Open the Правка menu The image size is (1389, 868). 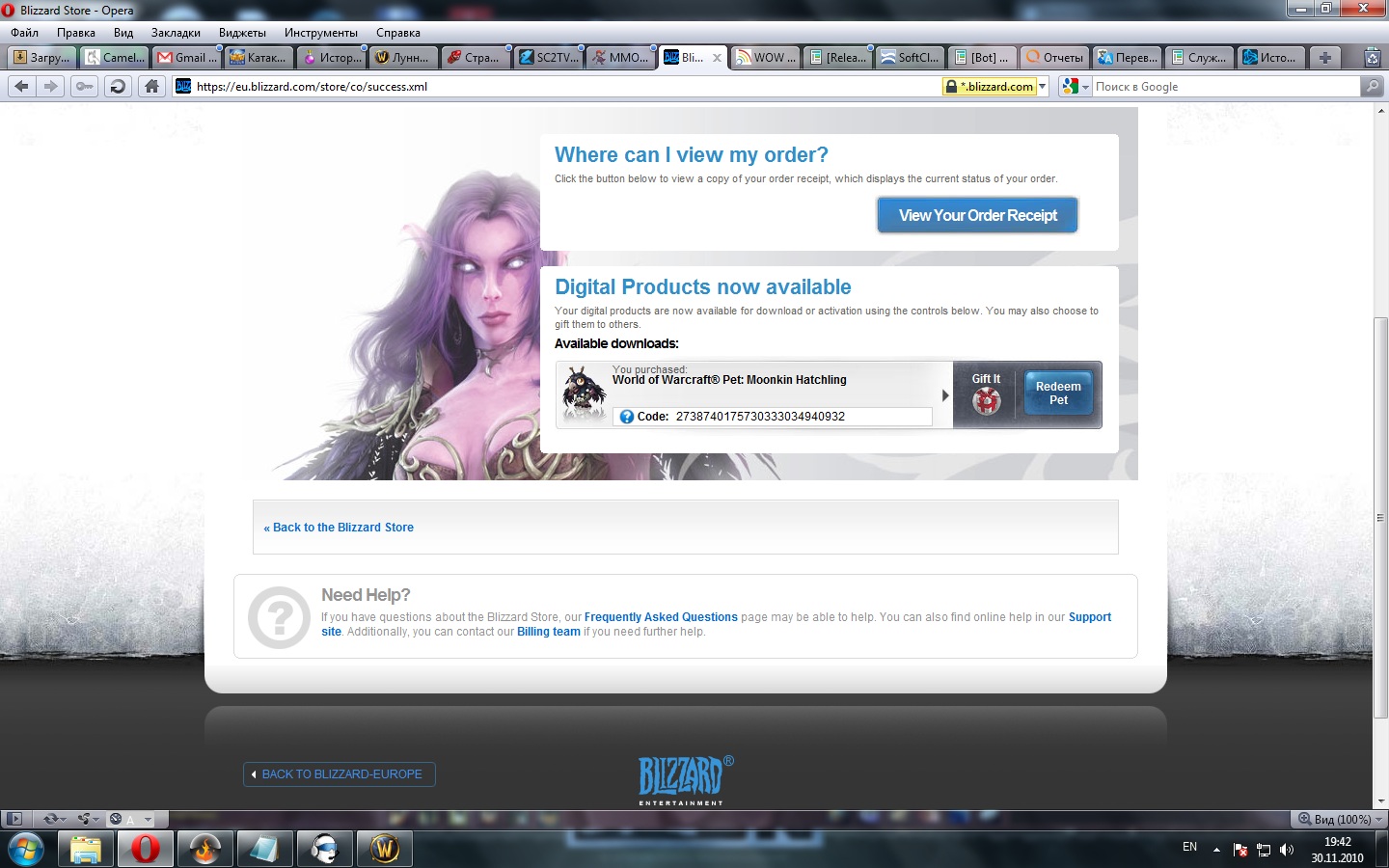point(76,33)
